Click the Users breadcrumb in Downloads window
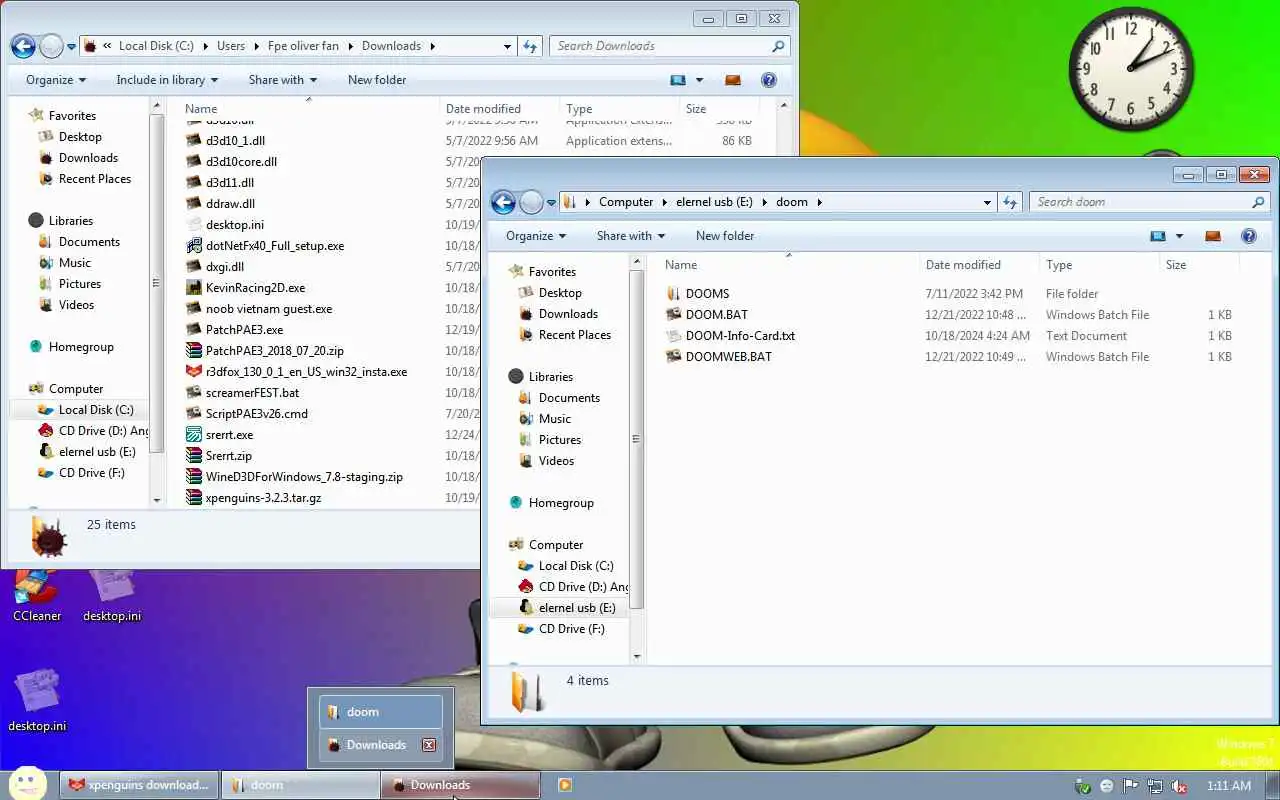 tap(231, 46)
